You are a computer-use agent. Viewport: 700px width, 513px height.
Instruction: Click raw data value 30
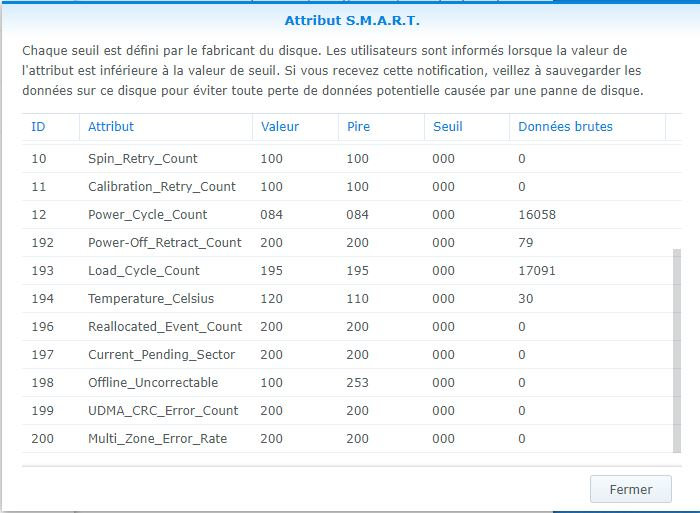525,299
